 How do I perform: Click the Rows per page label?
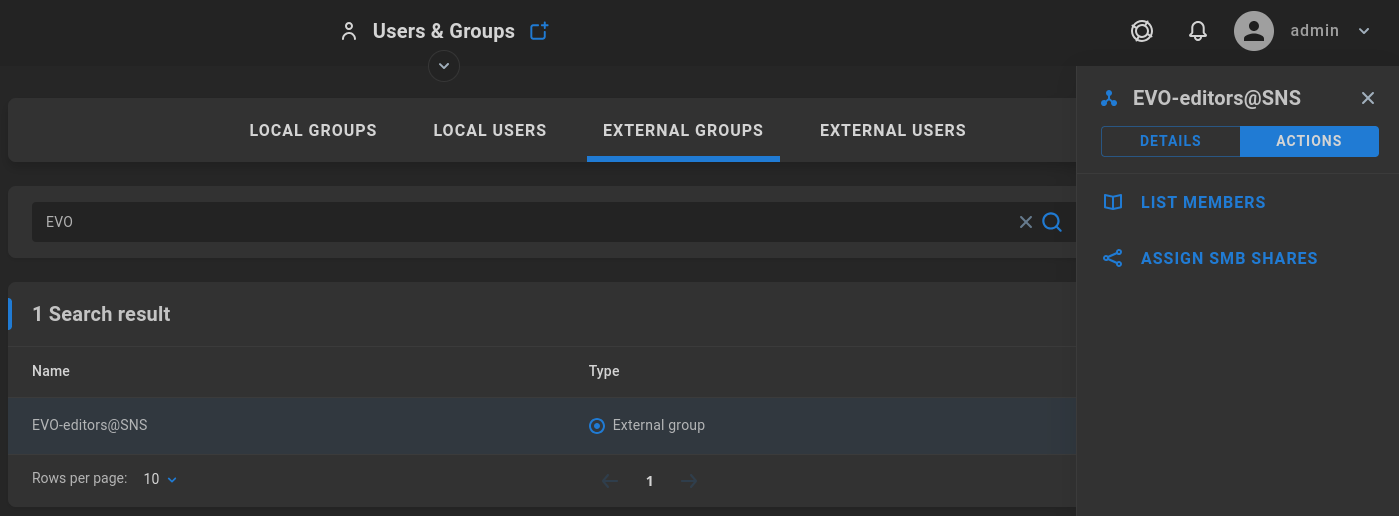click(79, 479)
